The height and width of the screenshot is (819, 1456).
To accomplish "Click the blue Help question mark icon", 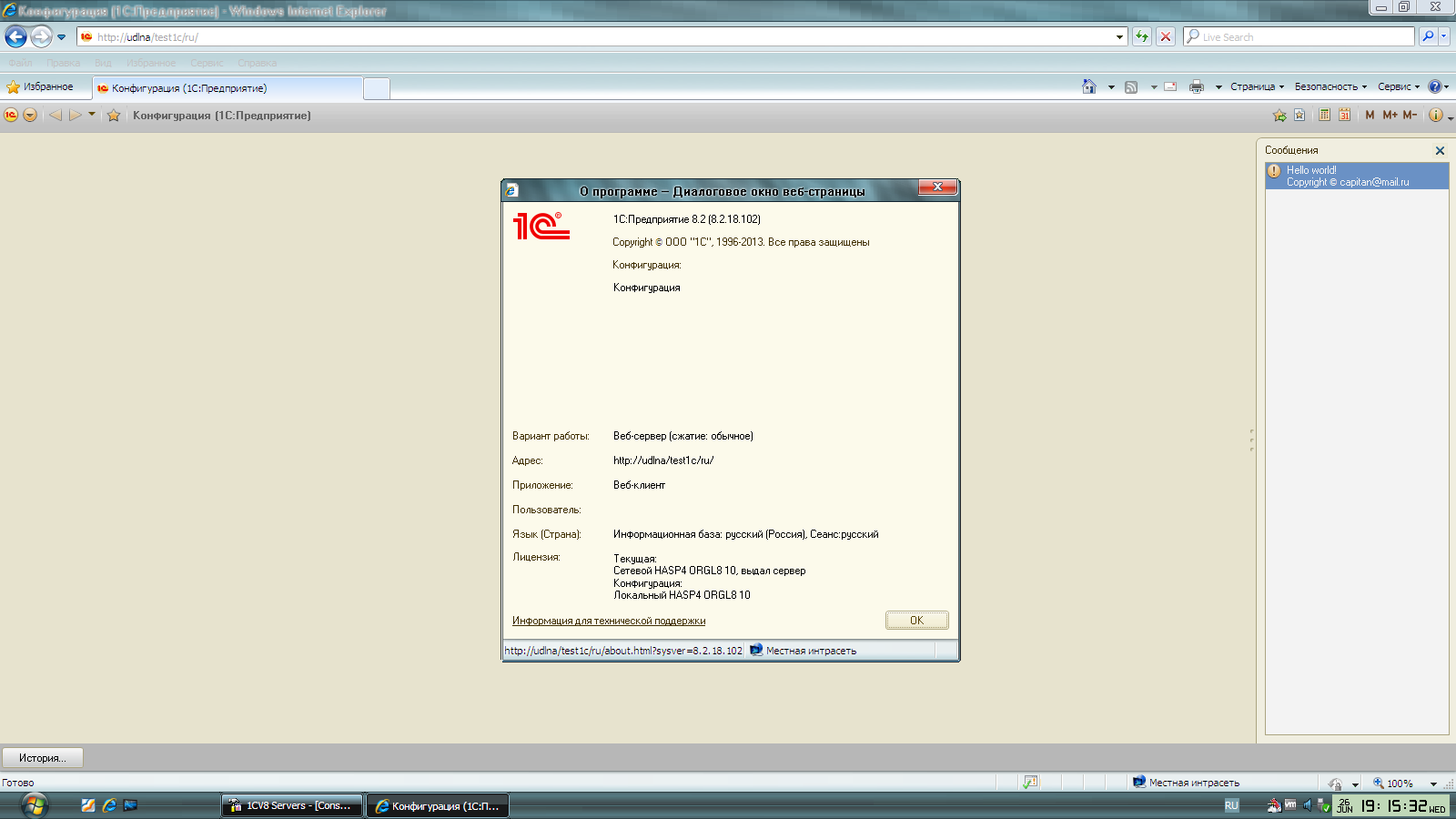I will (x=1435, y=87).
